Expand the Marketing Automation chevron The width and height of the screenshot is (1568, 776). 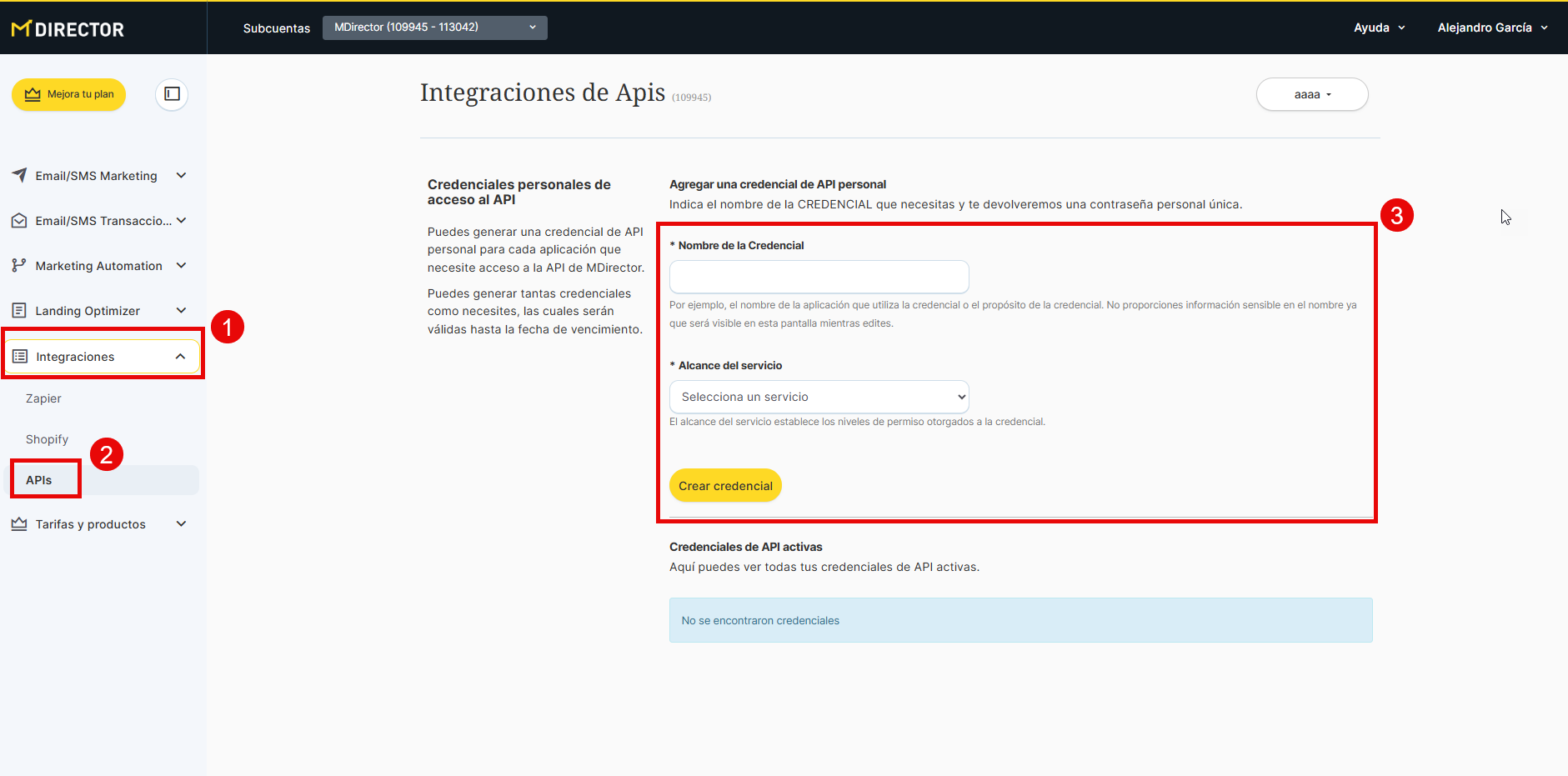pos(181,266)
